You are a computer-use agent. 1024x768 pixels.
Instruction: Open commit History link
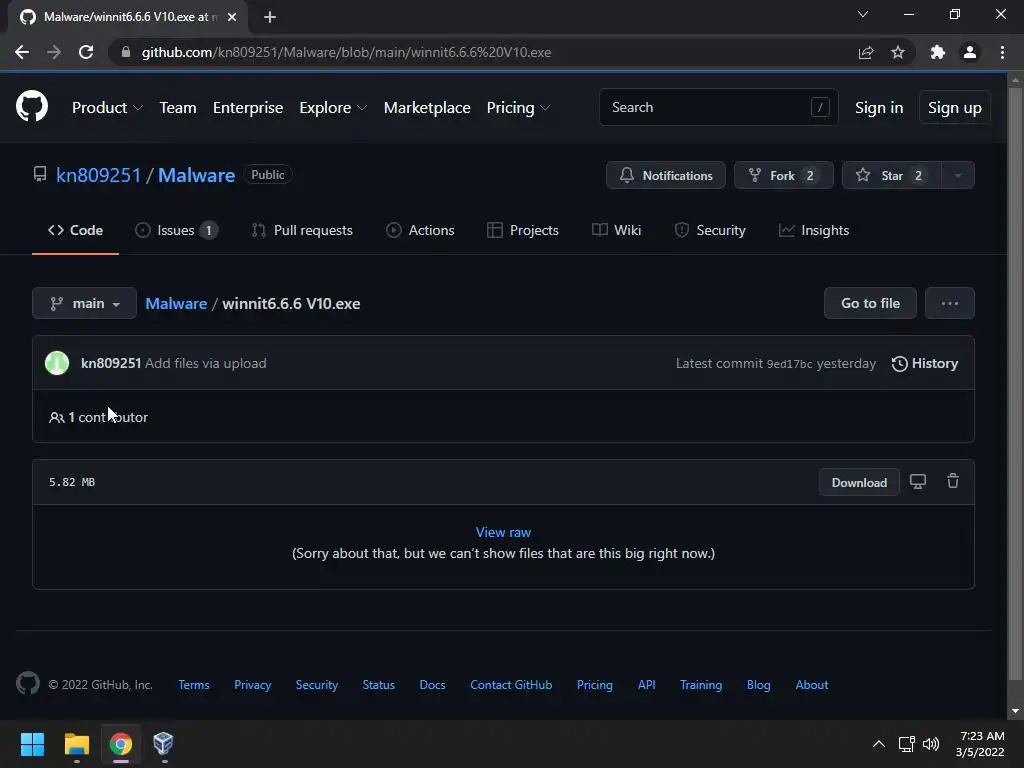click(x=925, y=363)
